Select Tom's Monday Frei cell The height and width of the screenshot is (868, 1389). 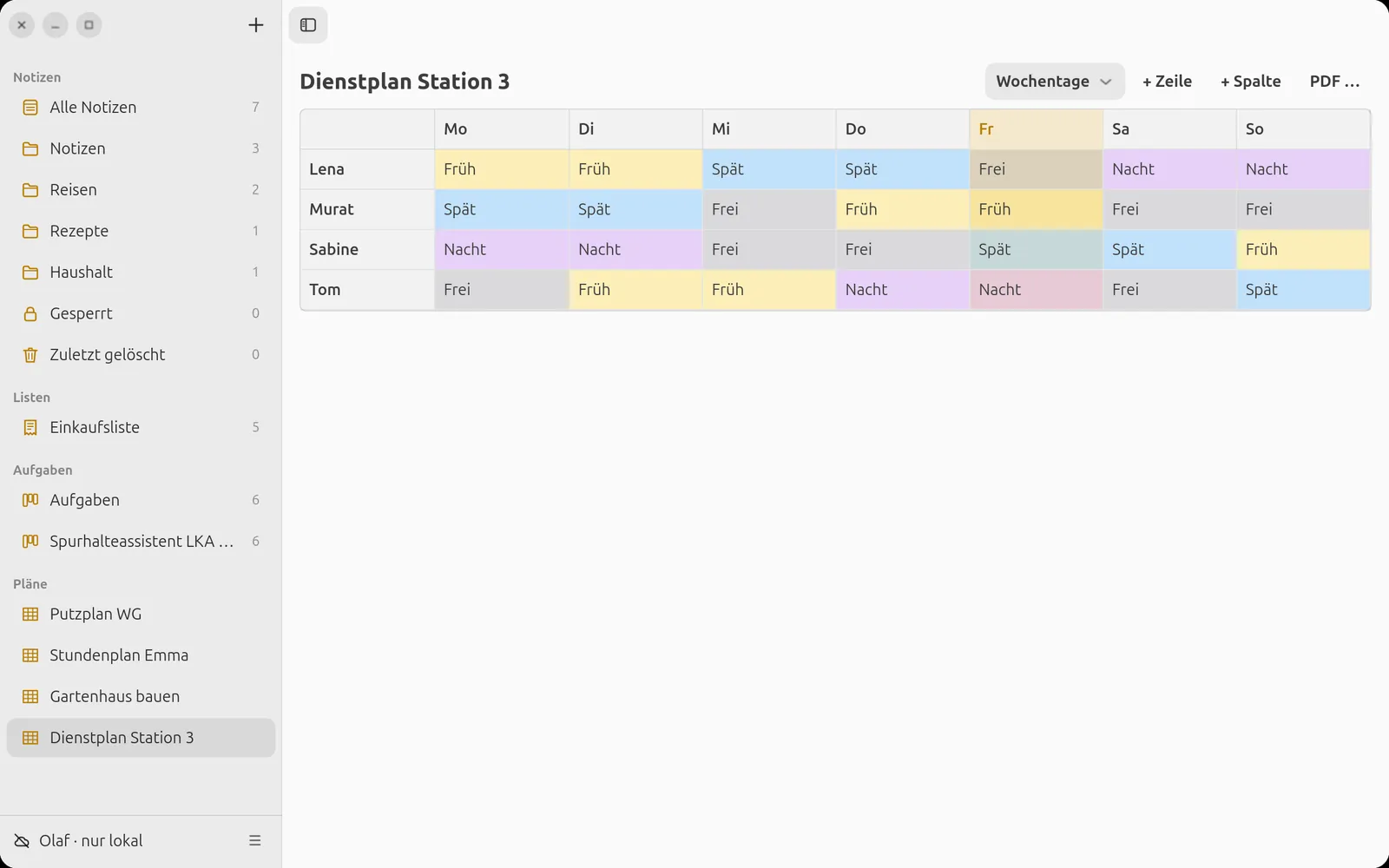click(502, 290)
